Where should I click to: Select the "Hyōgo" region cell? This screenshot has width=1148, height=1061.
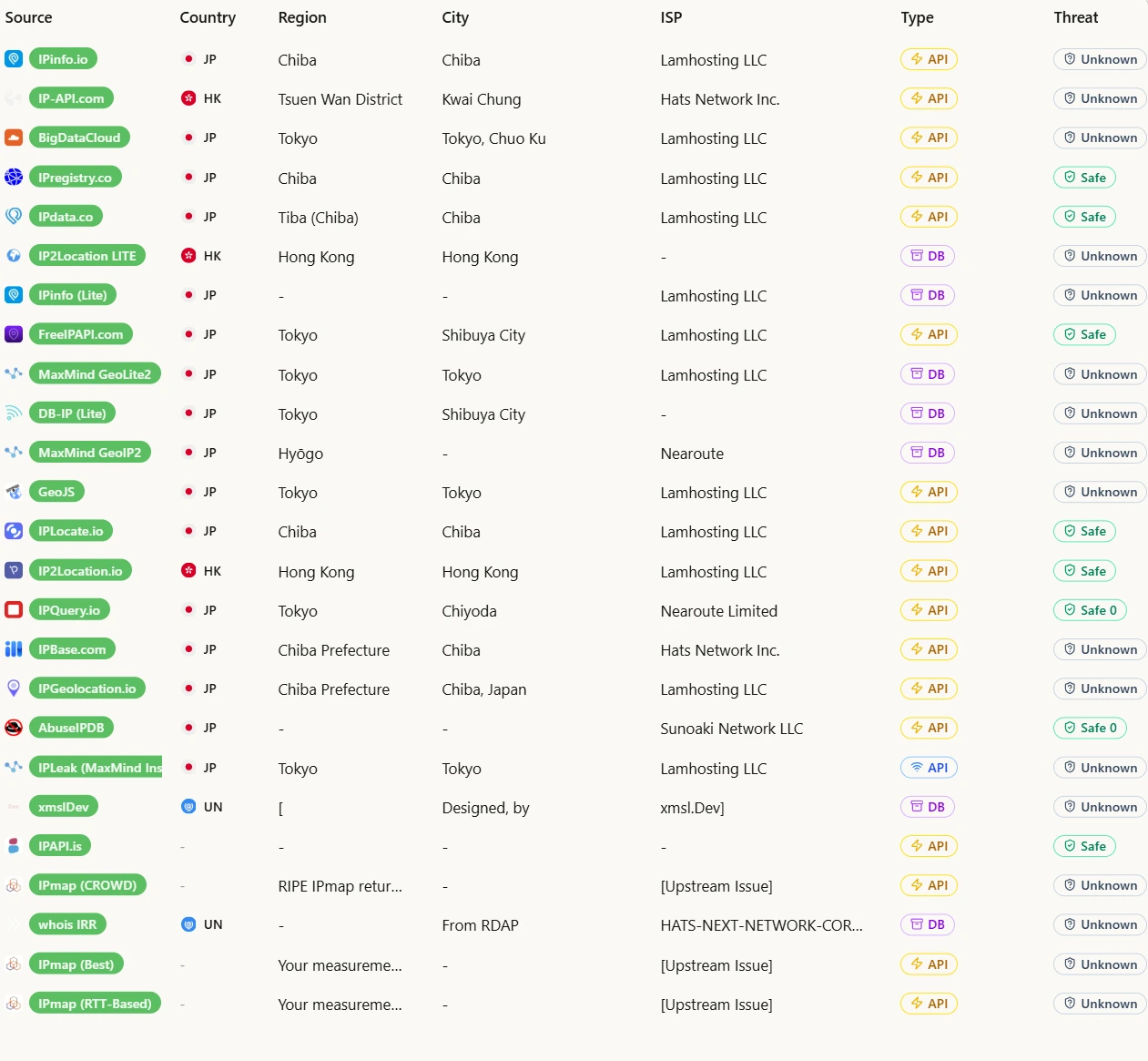tap(300, 454)
